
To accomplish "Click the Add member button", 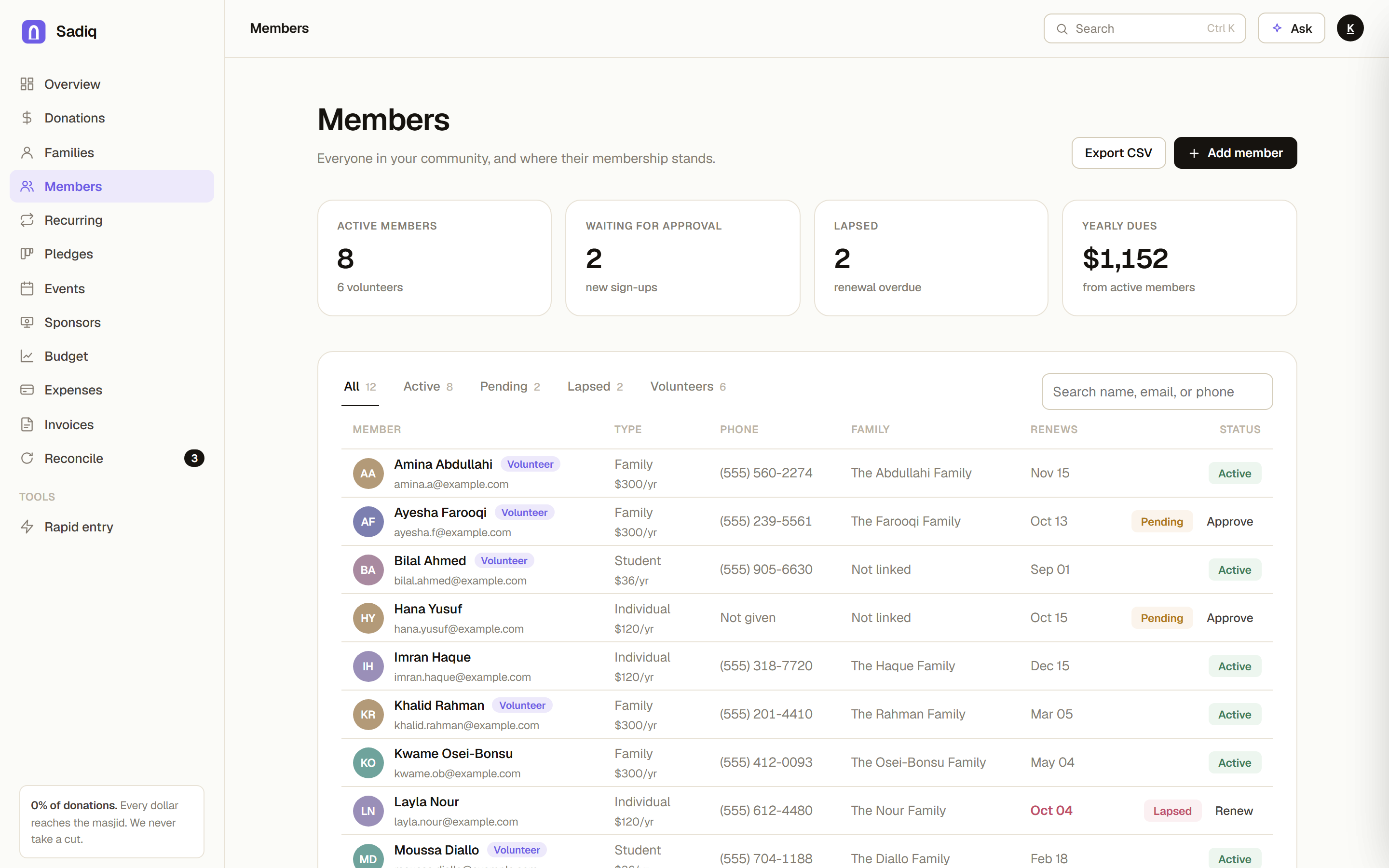I will pos(1235,153).
